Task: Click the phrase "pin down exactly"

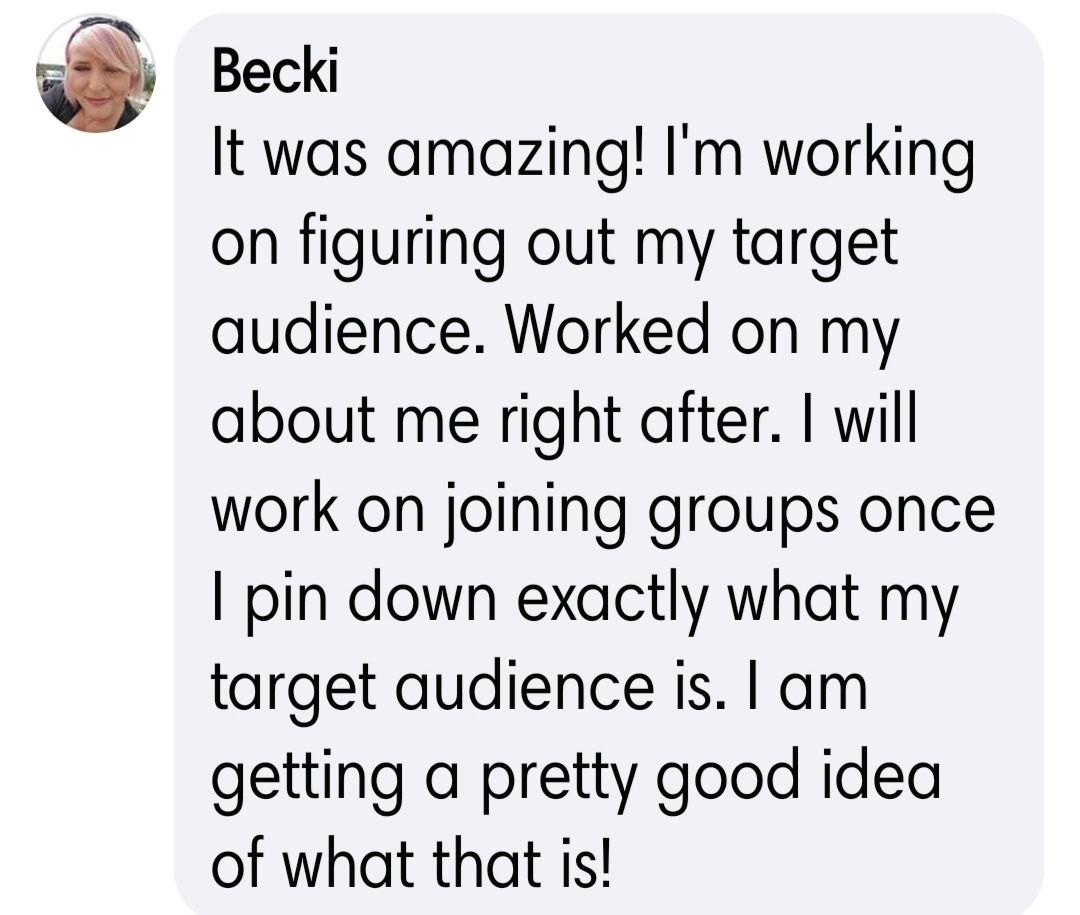Action: coord(476,595)
